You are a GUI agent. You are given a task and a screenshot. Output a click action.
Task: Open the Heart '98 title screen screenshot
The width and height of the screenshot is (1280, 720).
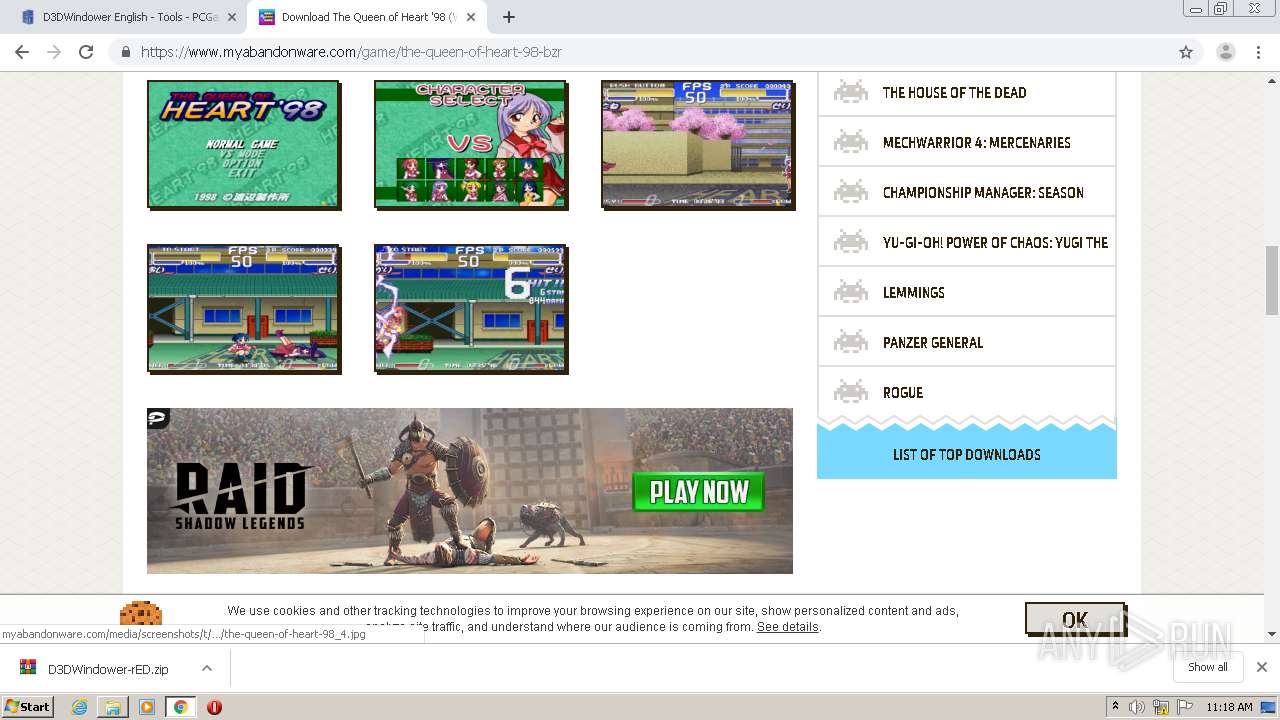[243, 144]
